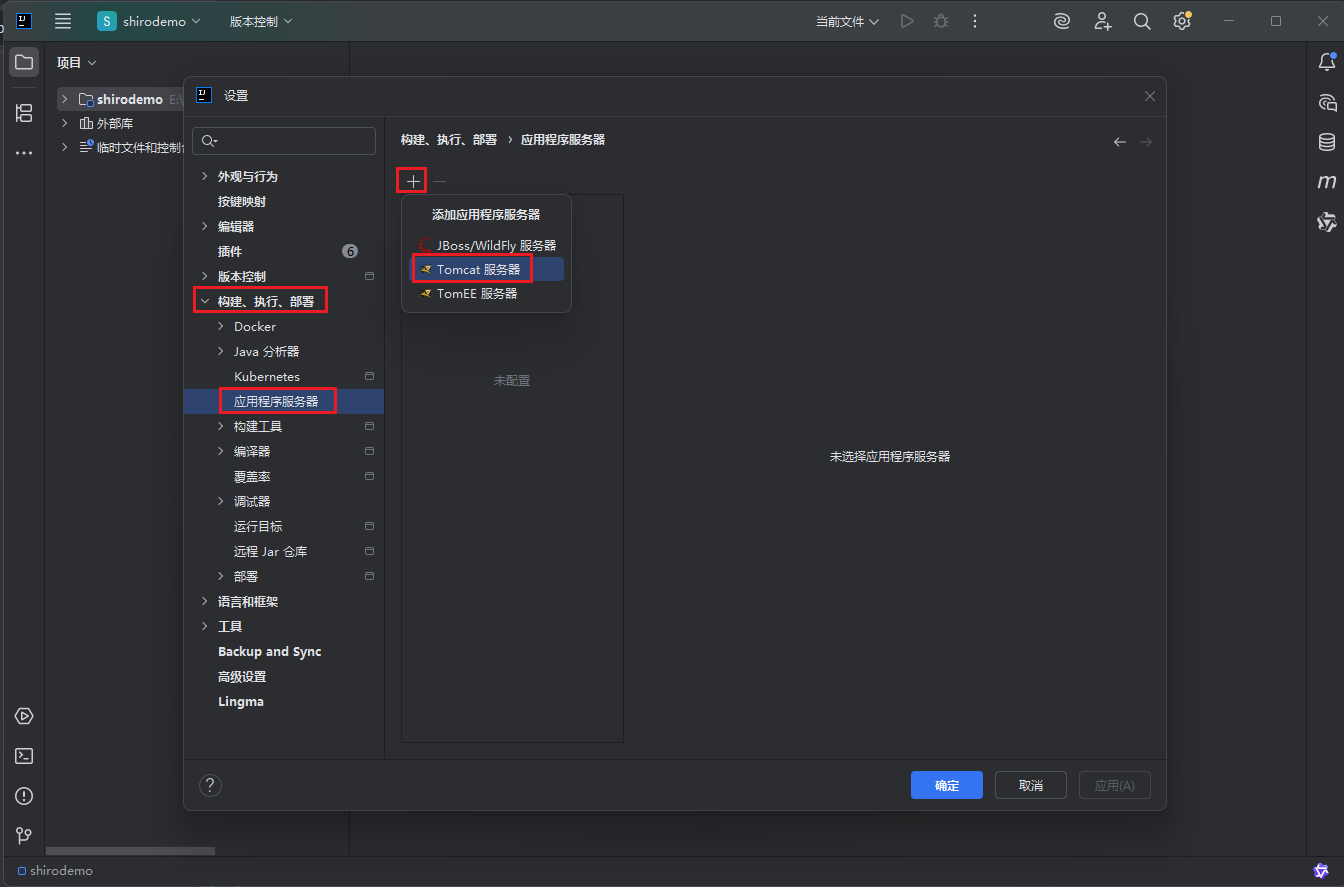Expand the Docker settings node
Viewport: 1344px width, 887px height.
pyautogui.click(x=221, y=327)
